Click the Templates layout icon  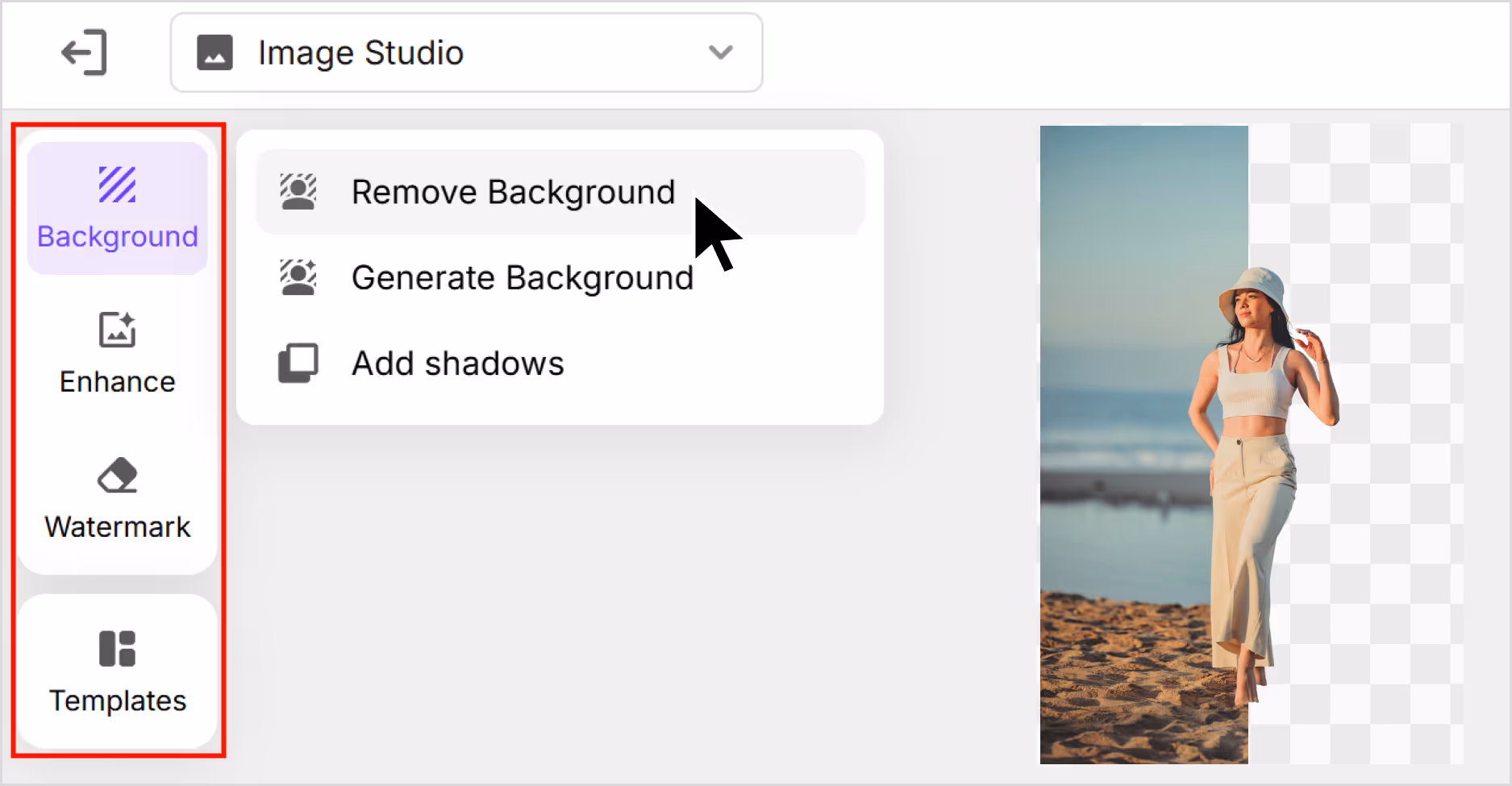(x=118, y=649)
